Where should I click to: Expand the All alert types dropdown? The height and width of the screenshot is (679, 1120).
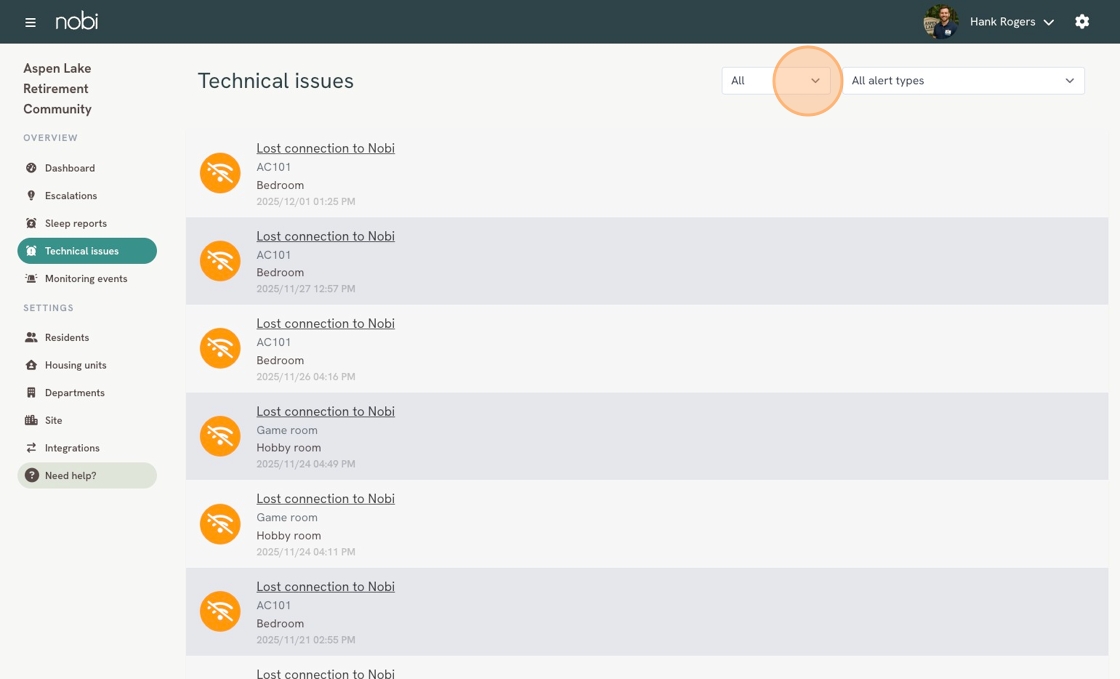(x=963, y=81)
